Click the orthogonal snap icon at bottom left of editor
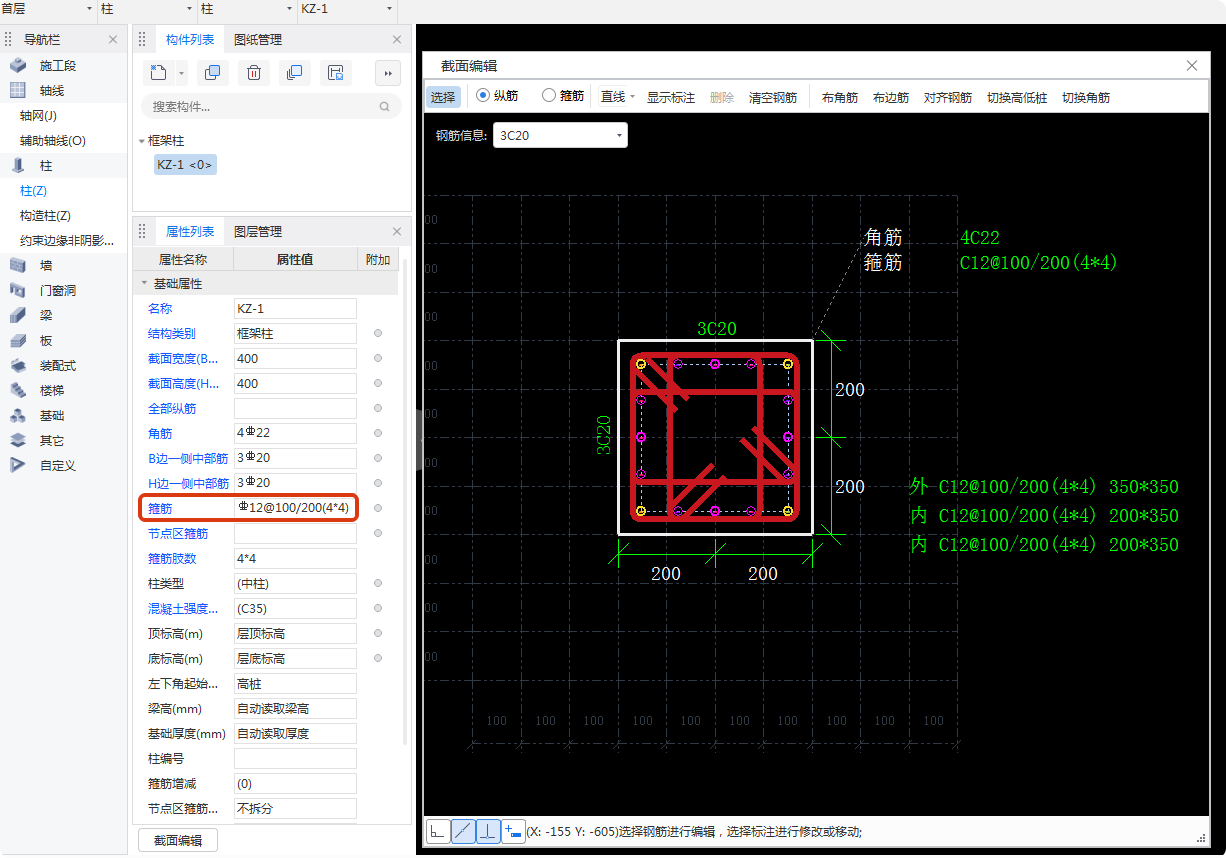Image resolution: width=1226 pixels, height=858 pixels. (437, 831)
